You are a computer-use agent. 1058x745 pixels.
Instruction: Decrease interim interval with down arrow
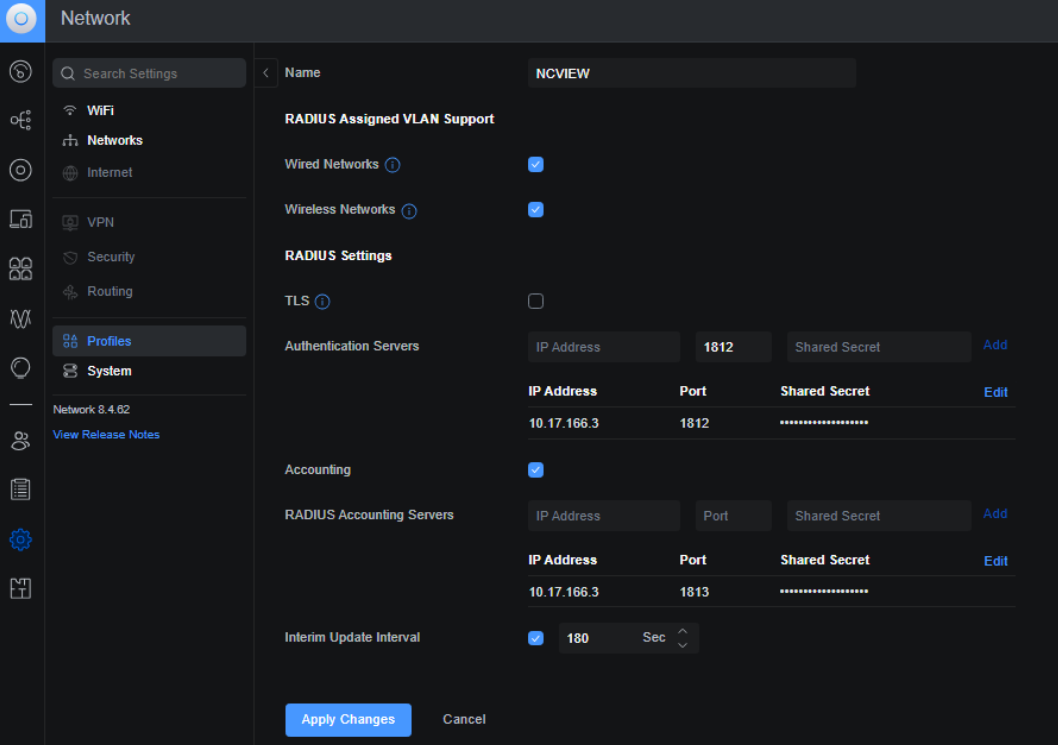pos(683,646)
